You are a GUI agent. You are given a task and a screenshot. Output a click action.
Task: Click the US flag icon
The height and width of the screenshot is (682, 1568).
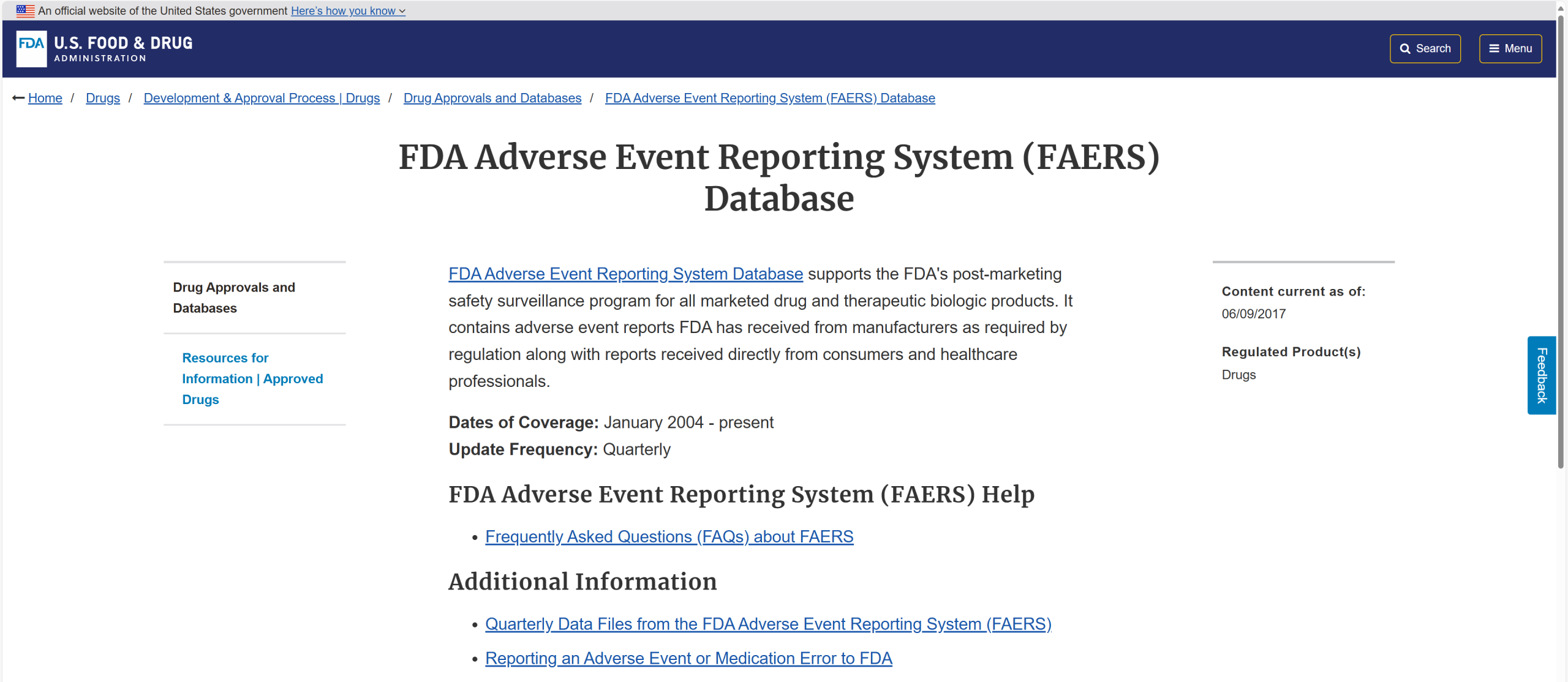[x=25, y=10]
